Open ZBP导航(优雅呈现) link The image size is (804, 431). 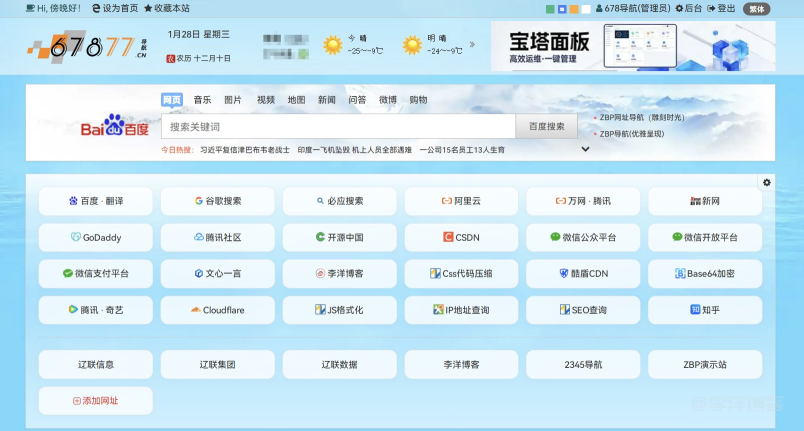coord(632,134)
